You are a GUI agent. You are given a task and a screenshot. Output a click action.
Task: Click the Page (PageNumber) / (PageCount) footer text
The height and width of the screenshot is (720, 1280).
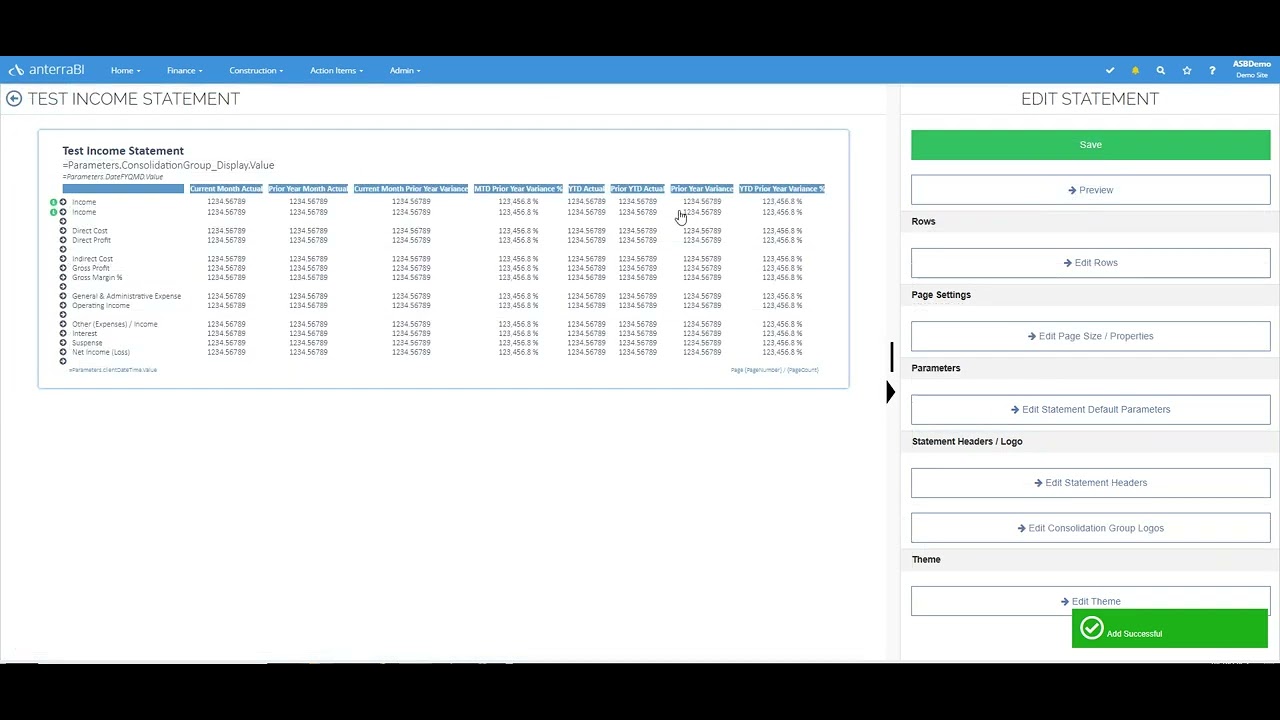tap(774, 370)
